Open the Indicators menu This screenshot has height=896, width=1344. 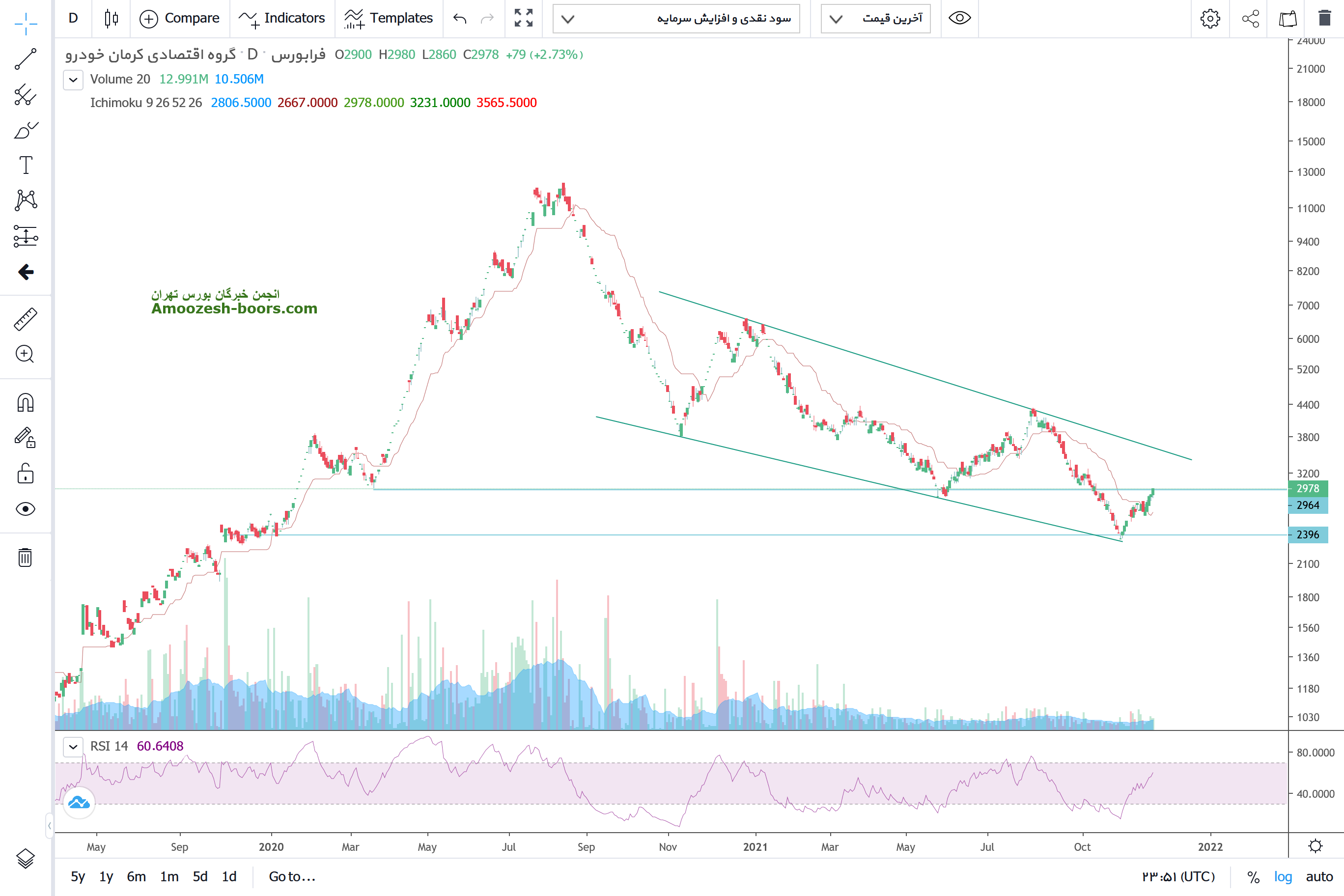point(281,18)
